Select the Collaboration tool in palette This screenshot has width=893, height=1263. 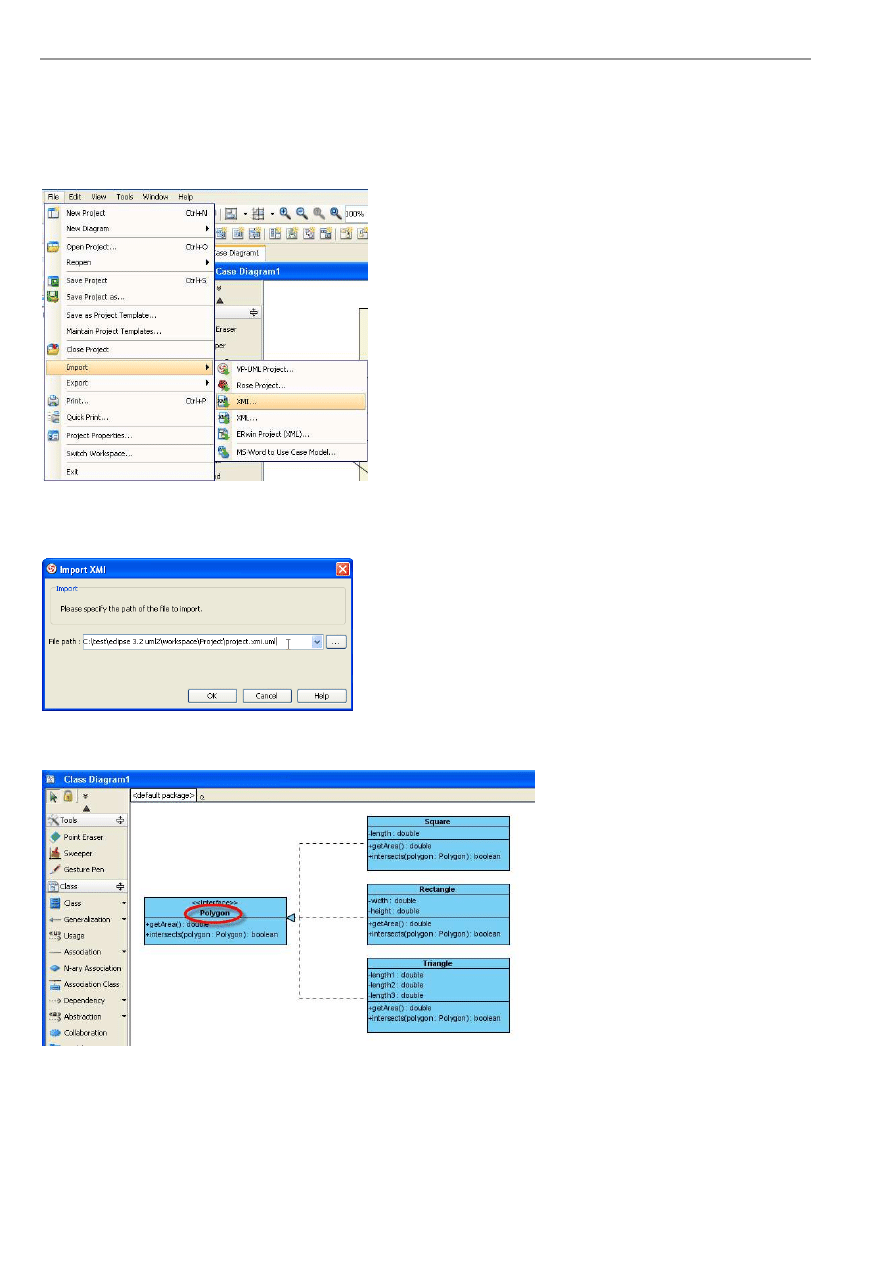tap(84, 1032)
